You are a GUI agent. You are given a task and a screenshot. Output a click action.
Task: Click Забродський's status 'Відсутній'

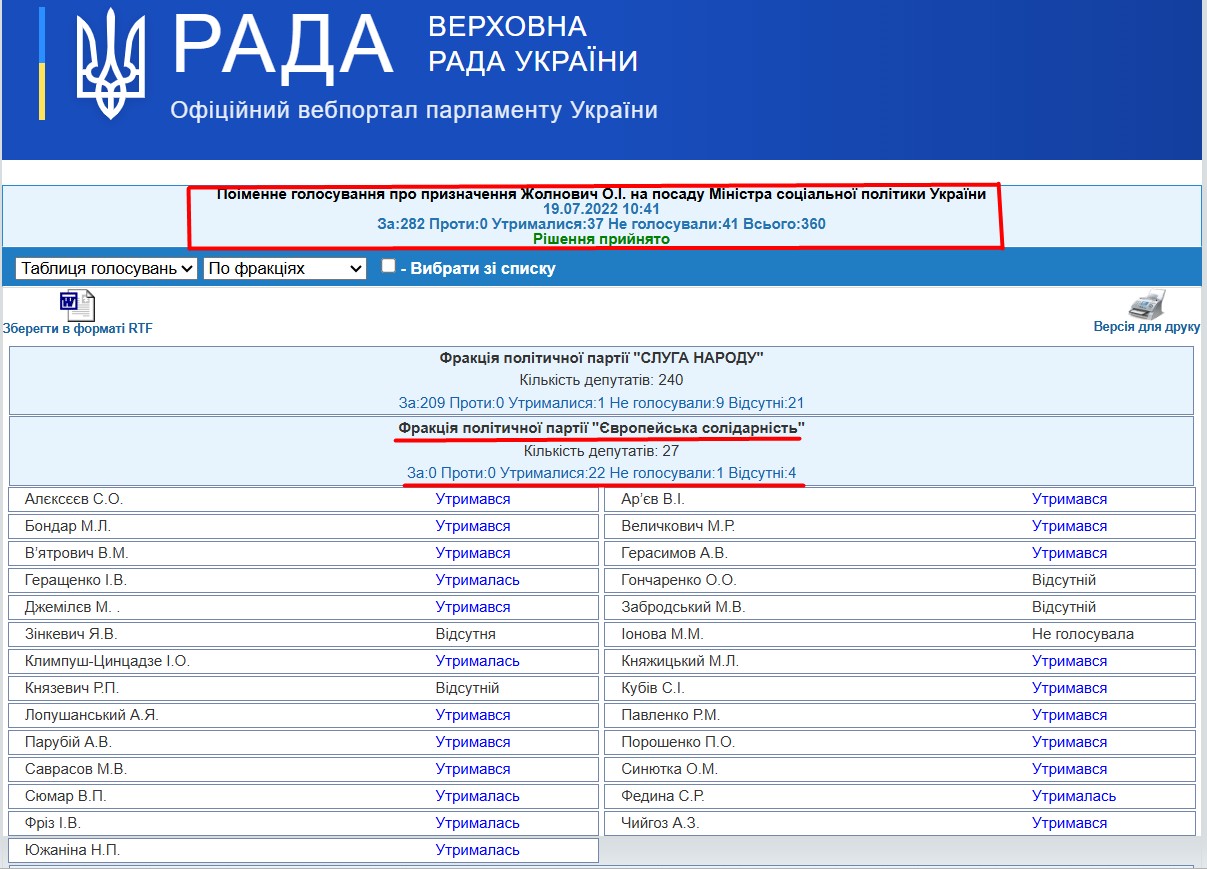[x=1064, y=607]
